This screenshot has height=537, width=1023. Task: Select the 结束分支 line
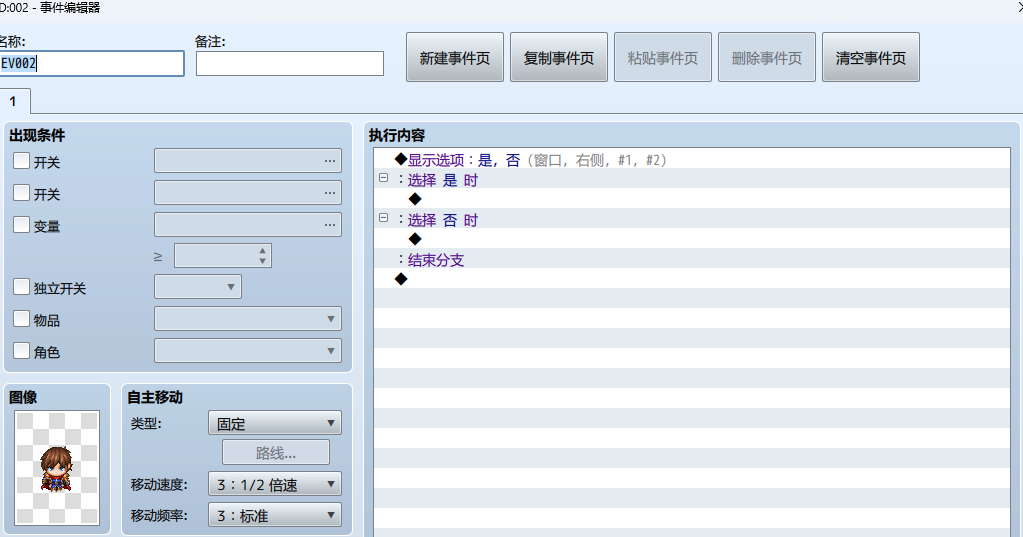point(692,260)
